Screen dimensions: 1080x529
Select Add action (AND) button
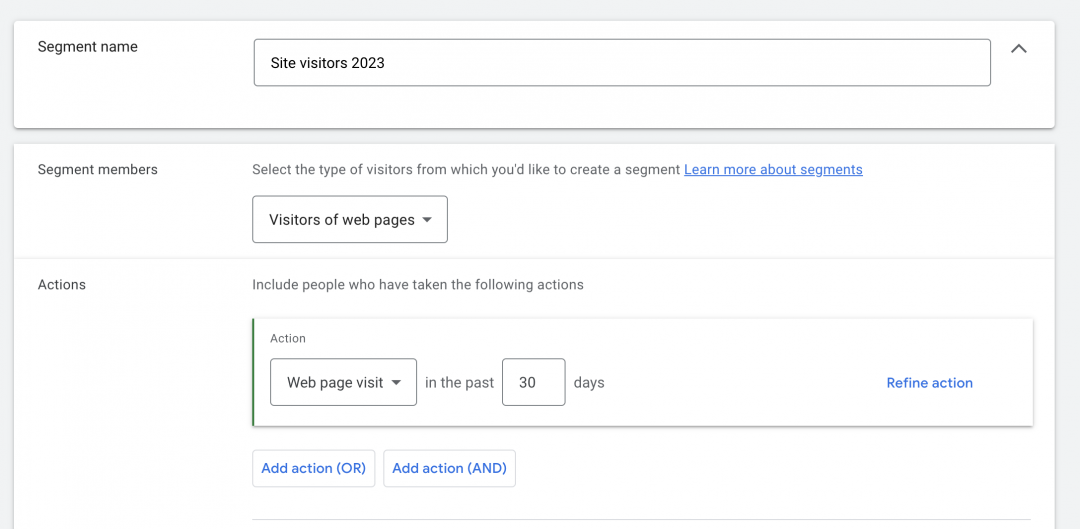click(449, 468)
